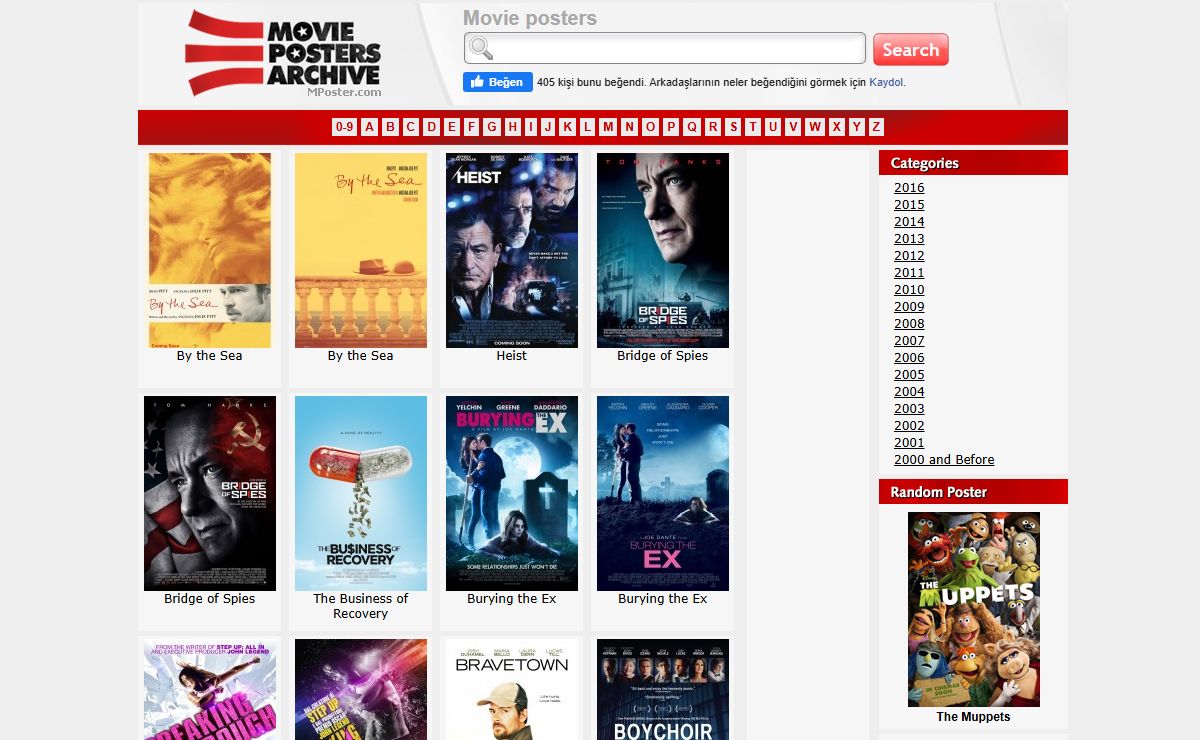Select letter H in alphabet bar
The image size is (1200, 740).
tap(513, 127)
